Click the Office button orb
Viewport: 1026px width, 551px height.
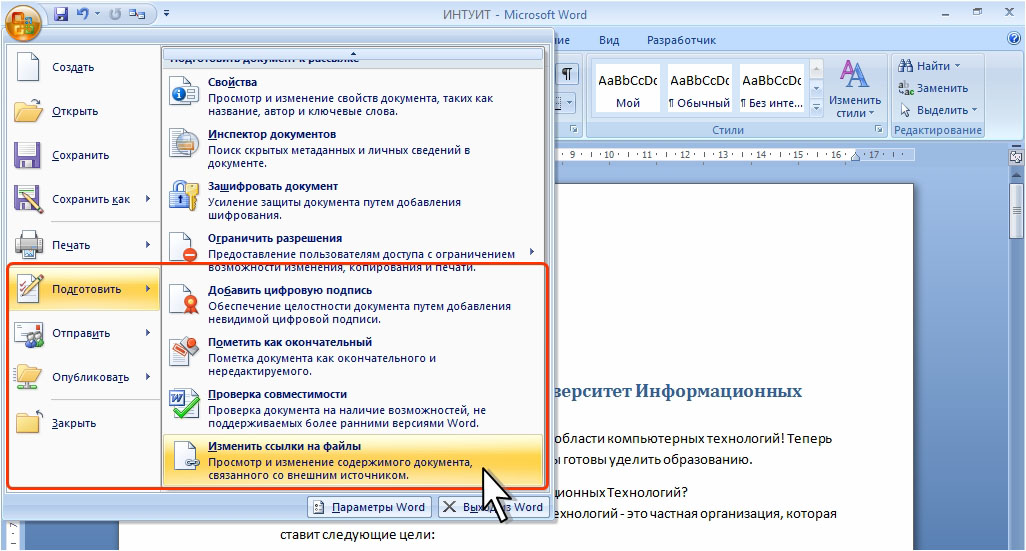23,23
